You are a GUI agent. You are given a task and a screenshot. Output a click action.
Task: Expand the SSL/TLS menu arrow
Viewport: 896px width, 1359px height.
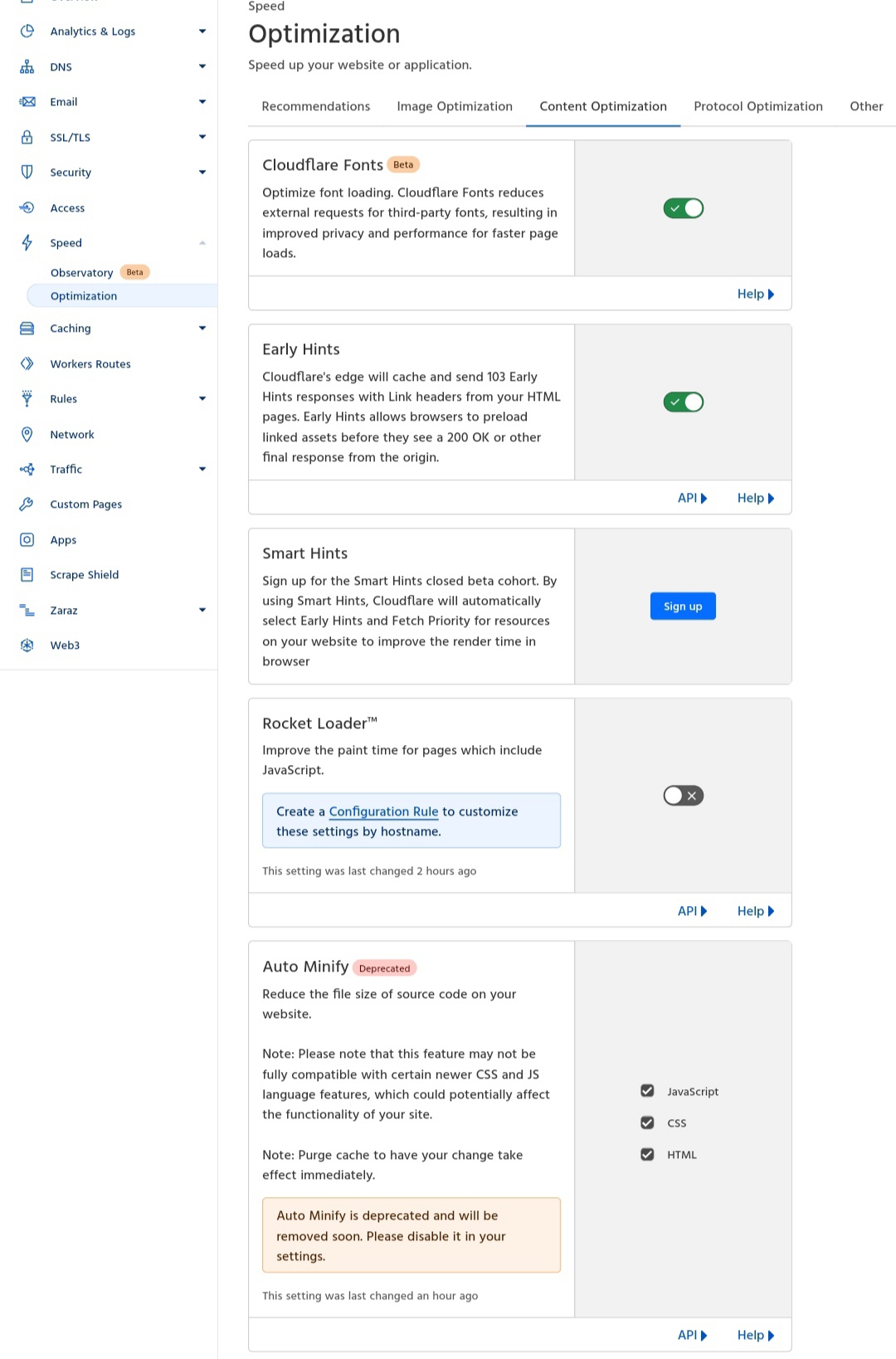pos(202,137)
